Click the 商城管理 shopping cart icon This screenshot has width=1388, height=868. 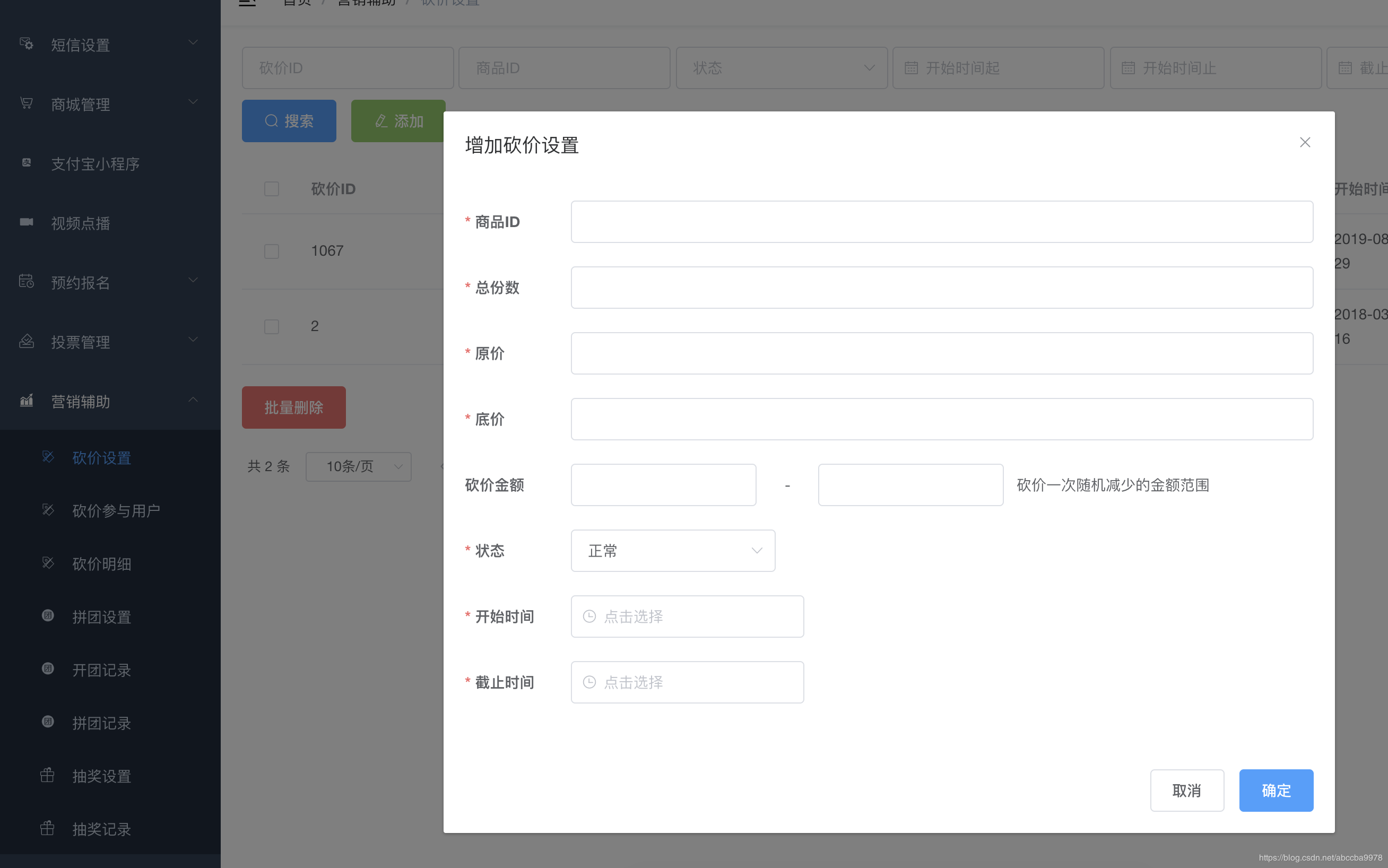(x=27, y=103)
